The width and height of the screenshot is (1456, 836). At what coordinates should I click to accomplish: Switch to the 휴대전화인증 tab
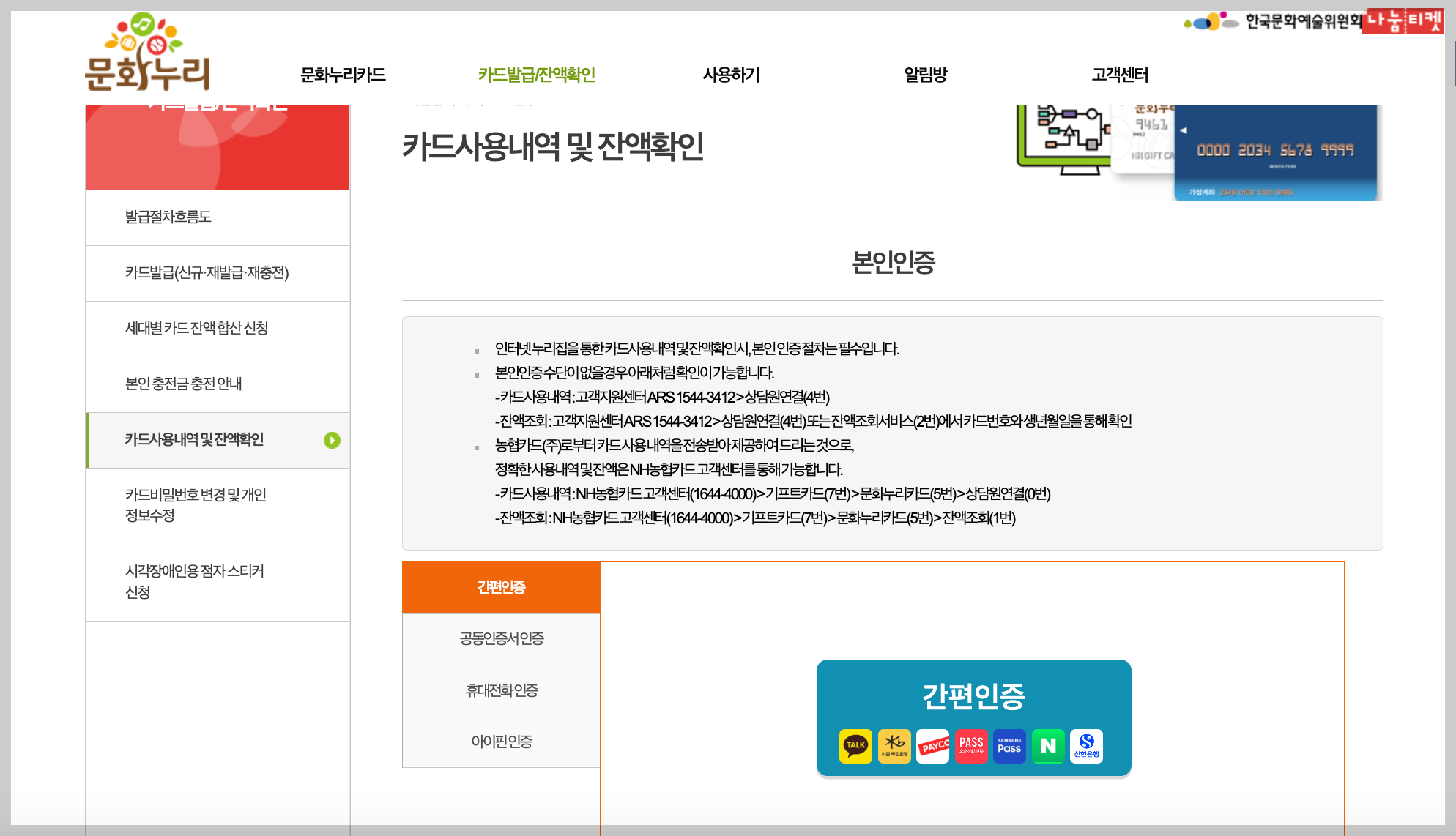501,690
